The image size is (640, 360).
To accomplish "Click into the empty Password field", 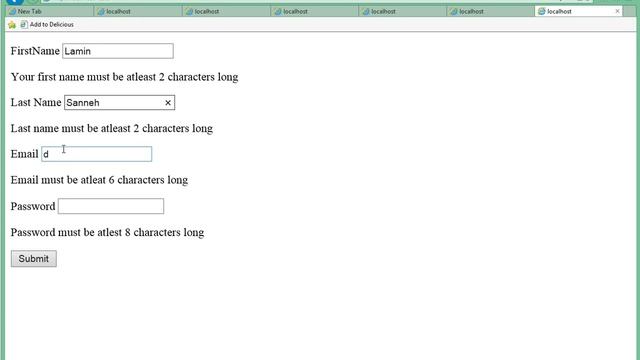I will point(111,206).
